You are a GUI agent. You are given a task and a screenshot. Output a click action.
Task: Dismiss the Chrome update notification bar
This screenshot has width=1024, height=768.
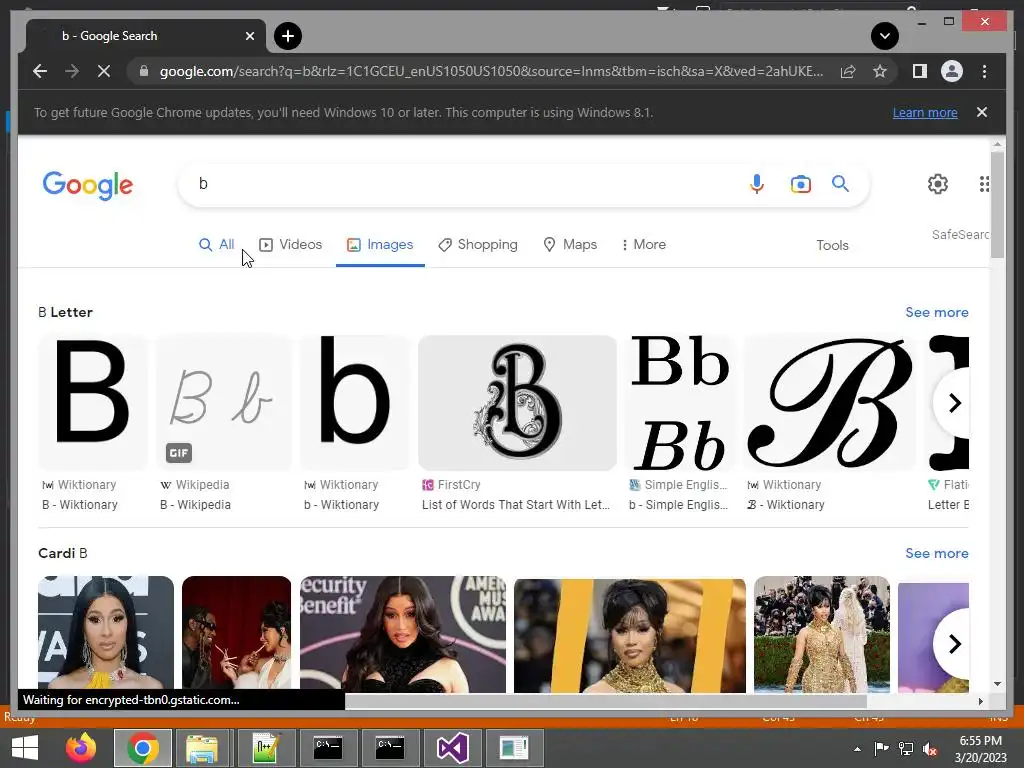tap(982, 112)
